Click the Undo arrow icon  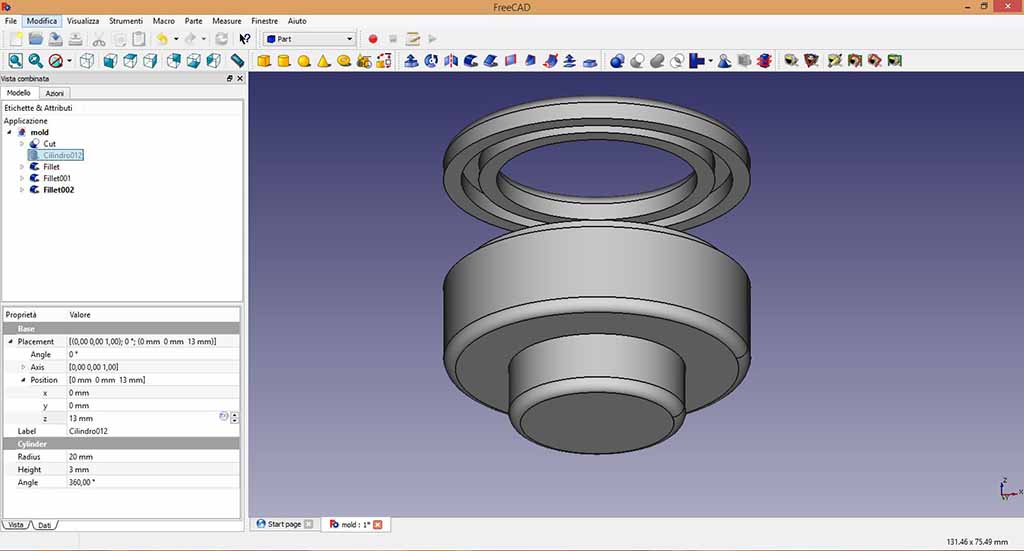click(162, 39)
